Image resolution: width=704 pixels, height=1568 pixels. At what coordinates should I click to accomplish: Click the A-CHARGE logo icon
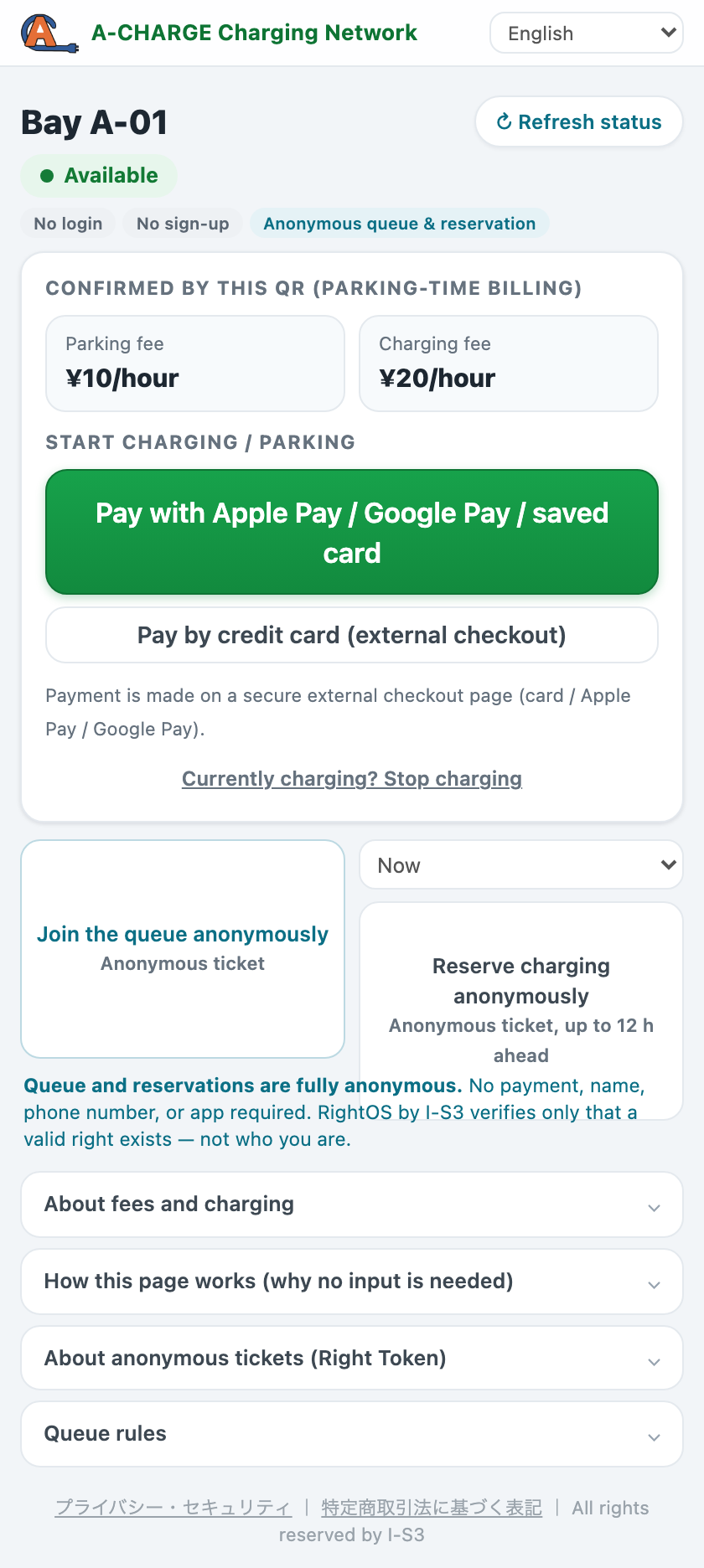(x=49, y=34)
